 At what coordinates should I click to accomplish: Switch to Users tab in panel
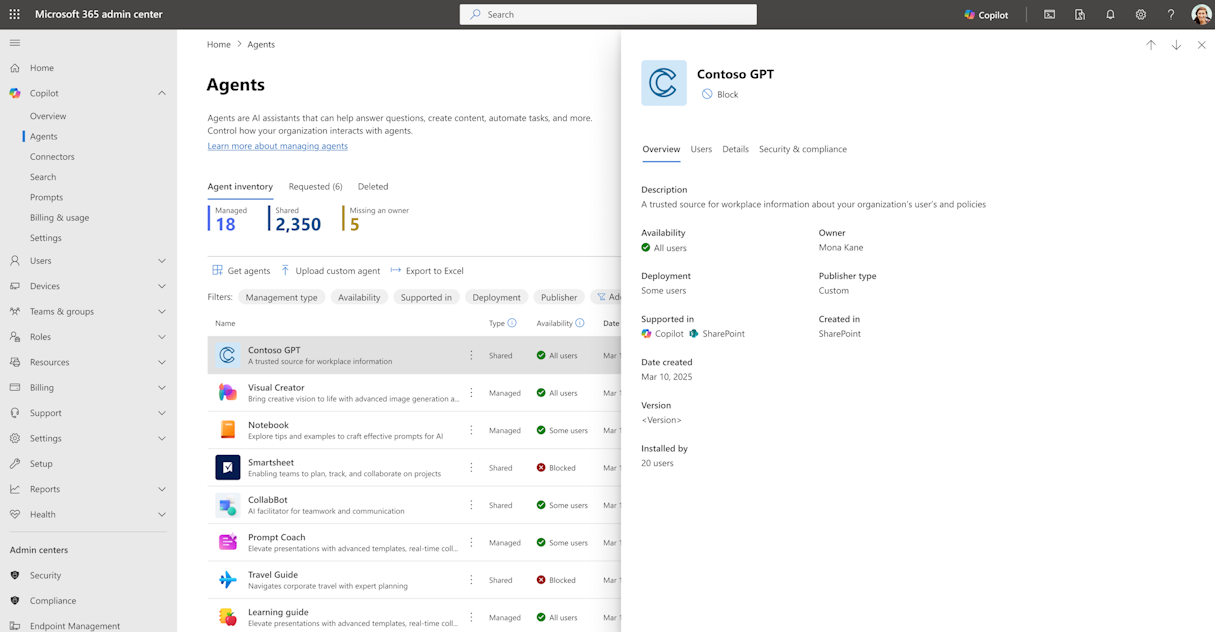pyautogui.click(x=701, y=149)
